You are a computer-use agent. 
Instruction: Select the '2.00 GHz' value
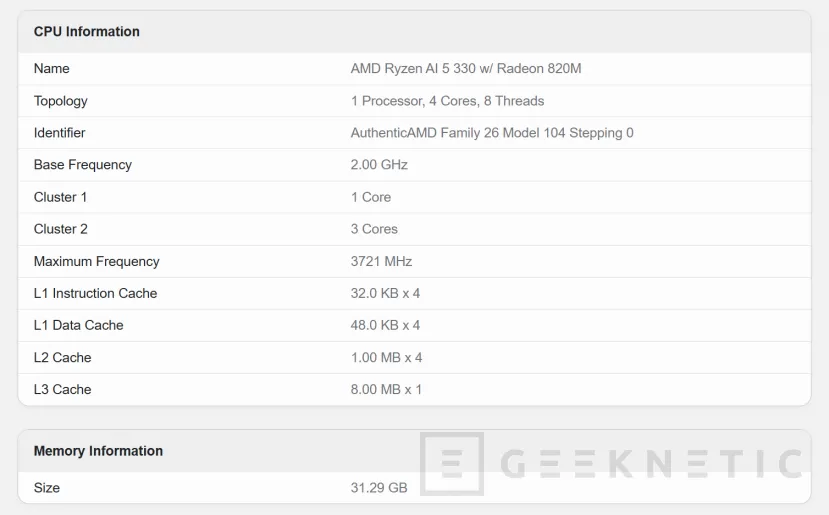pyautogui.click(x=379, y=165)
